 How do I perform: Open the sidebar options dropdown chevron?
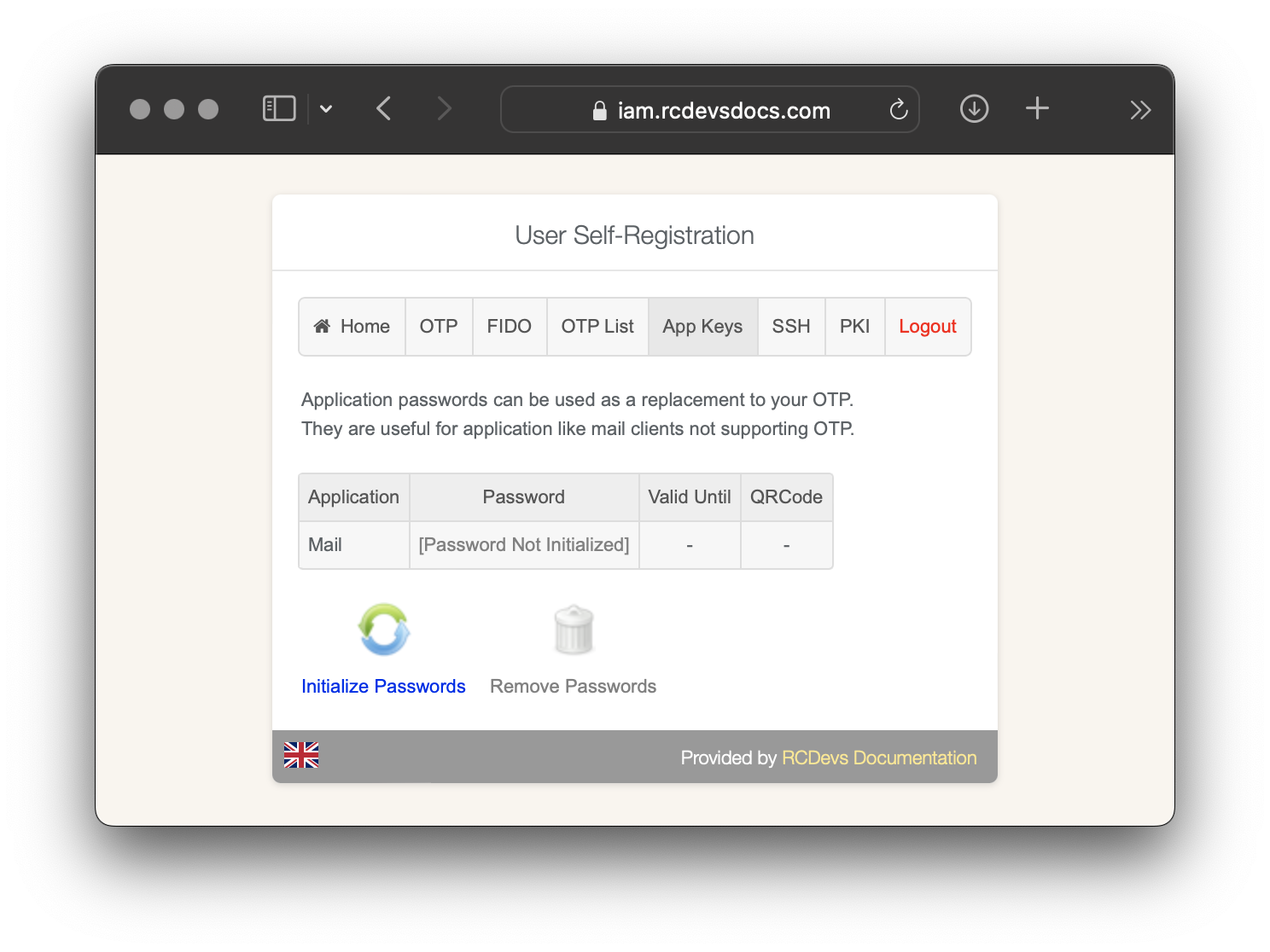tap(326, 109)
